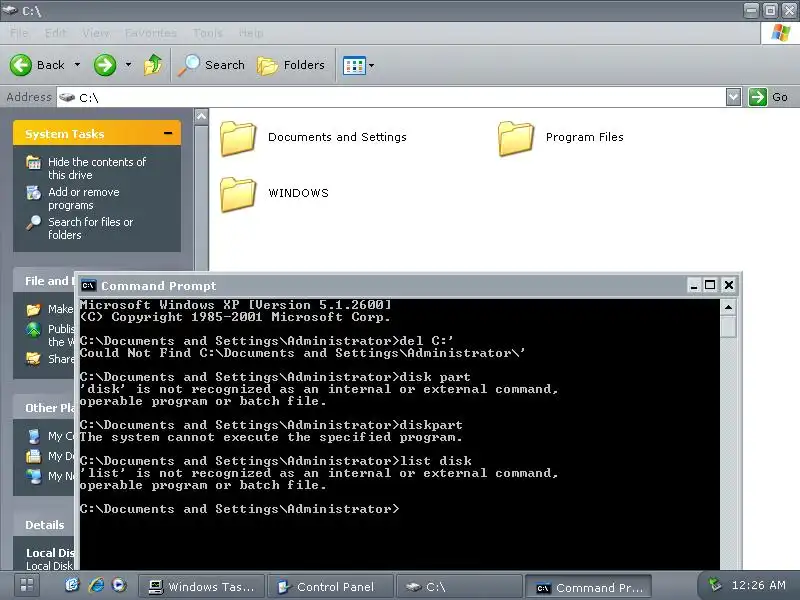Screen dimensions: 800x600
Task: Expand the Address bar dropdown
Action: click(733, 97)
